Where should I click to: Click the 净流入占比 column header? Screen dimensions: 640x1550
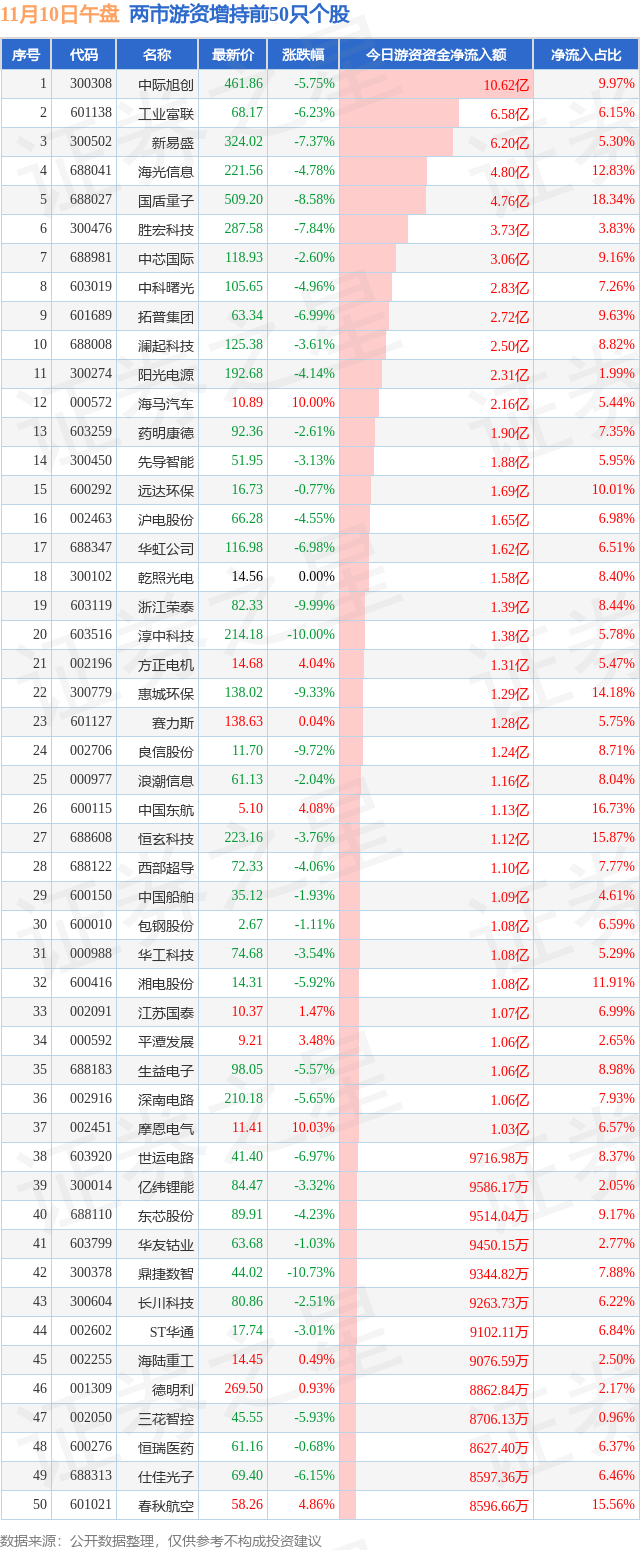586,55
